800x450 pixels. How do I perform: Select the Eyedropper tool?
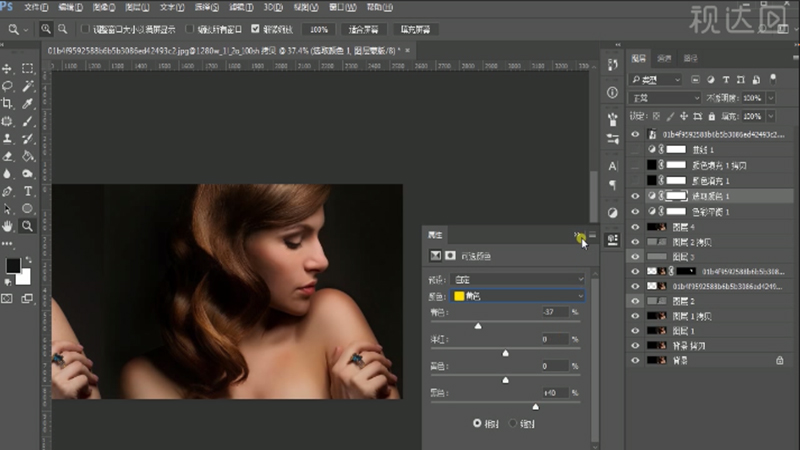[x=28, y=104]
